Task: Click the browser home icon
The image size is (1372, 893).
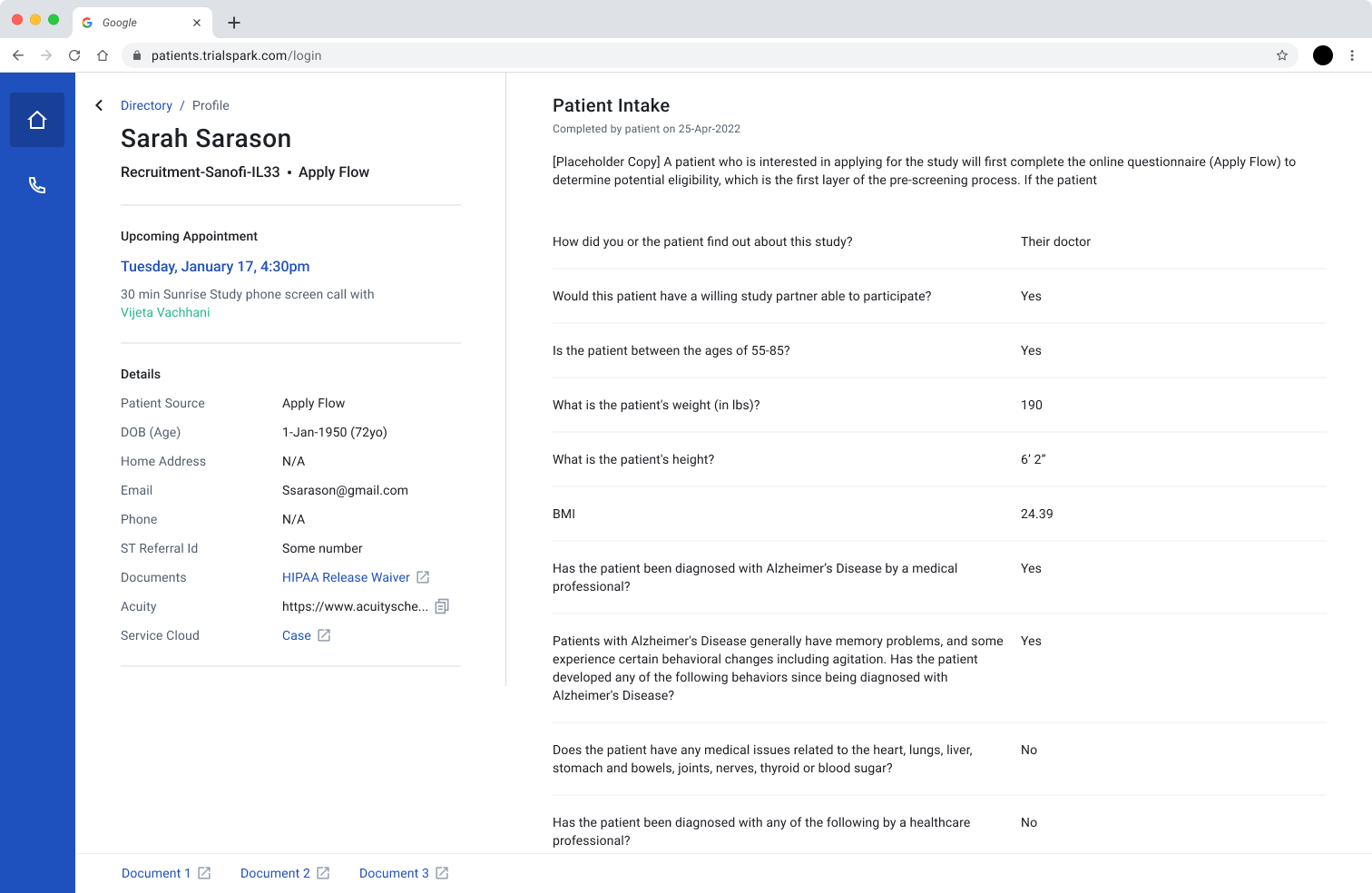Action: 103,55
